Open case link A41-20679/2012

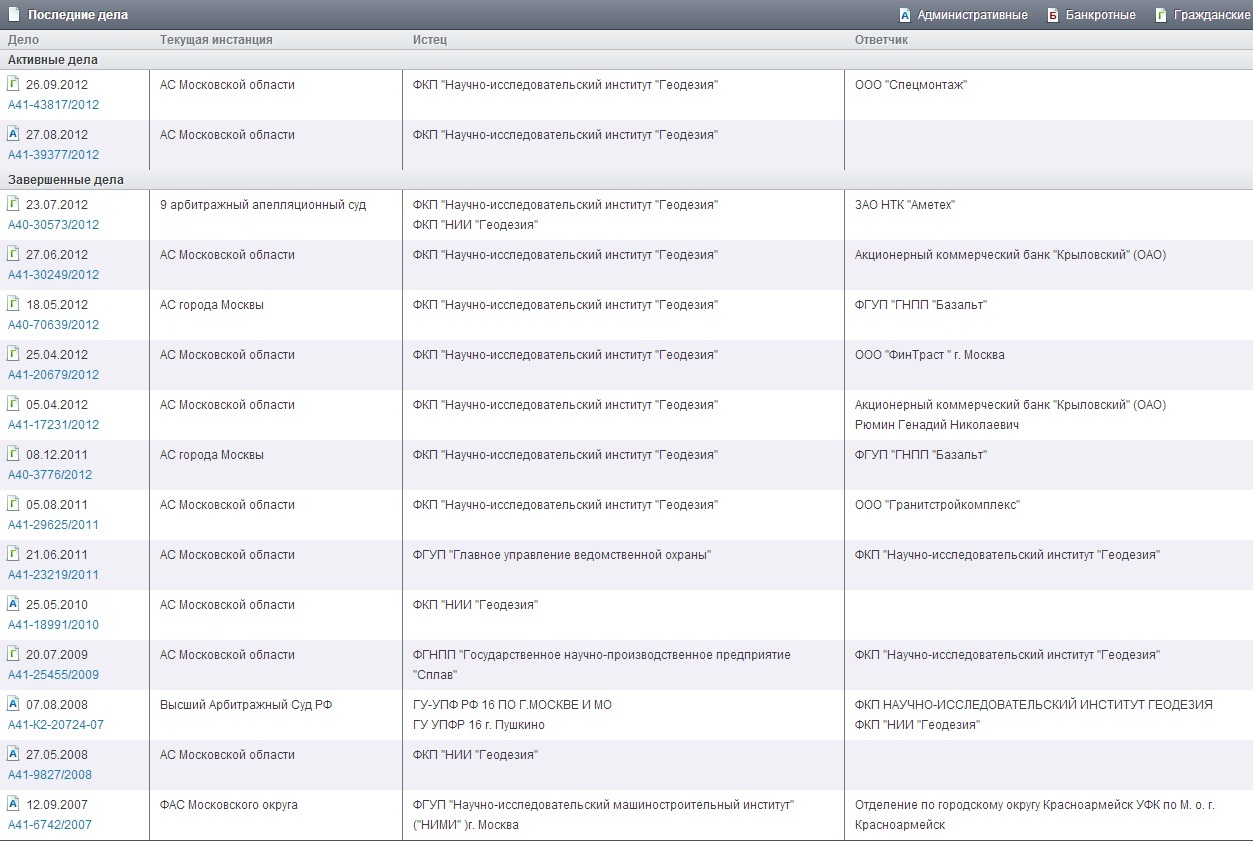click(54, 375)
